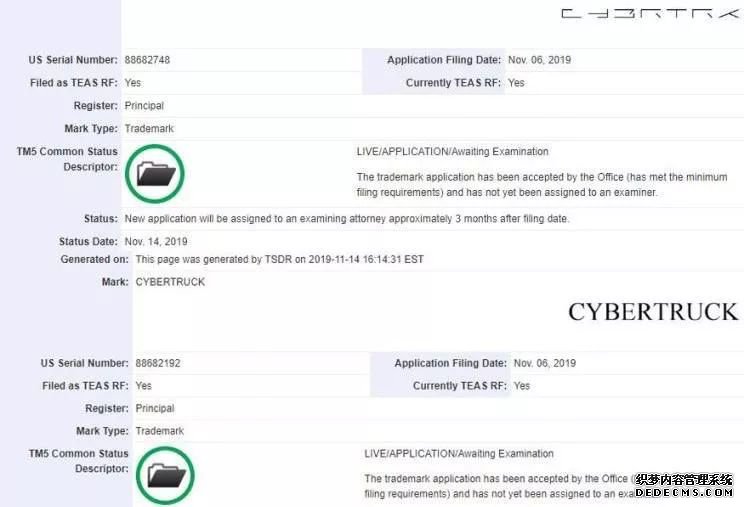The image size is (744, 507).
Task: Click the first record's 'Principal' register value
Action: [144, 106]
